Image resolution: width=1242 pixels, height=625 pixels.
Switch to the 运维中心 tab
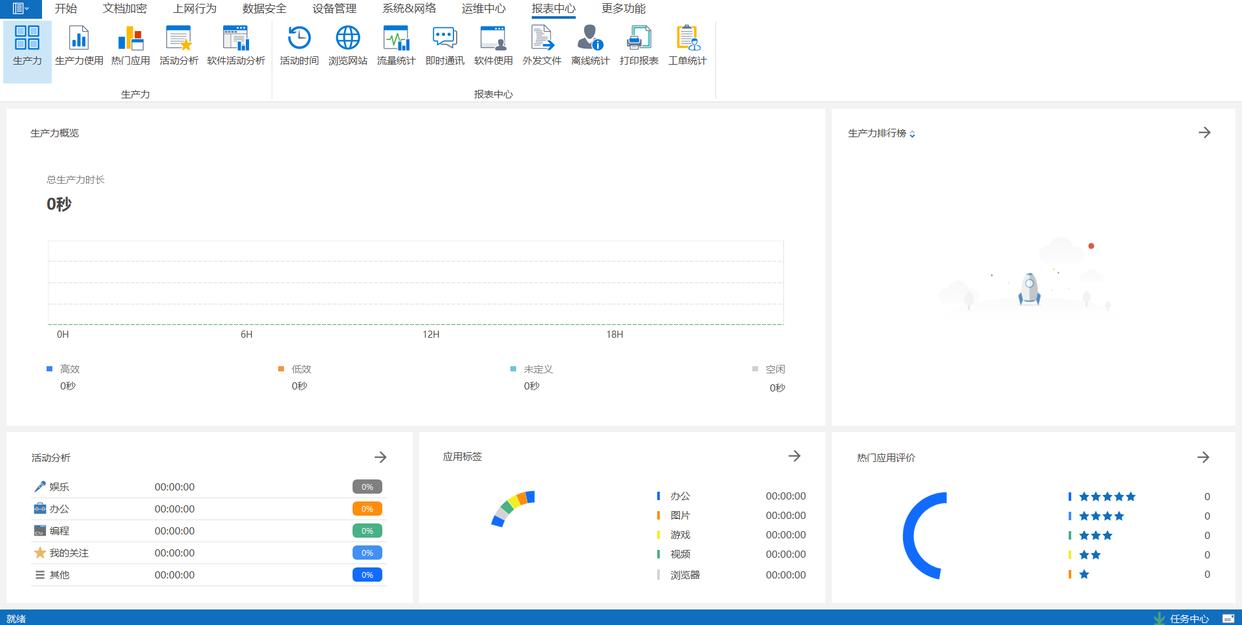point(483,9)
